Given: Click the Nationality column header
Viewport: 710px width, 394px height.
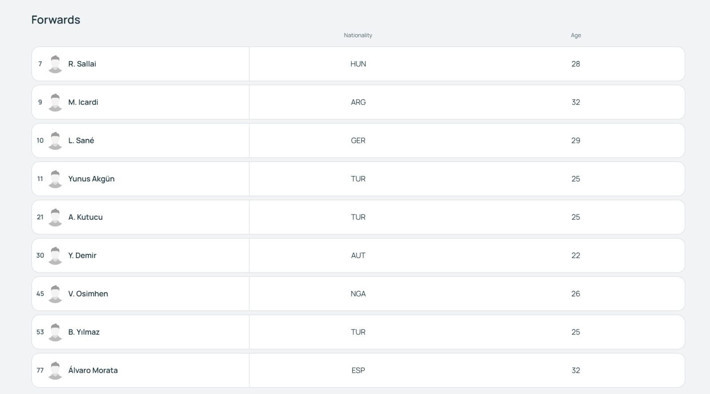Looking at the screenshot, I should pyautogui.click(x=358, y=35).
